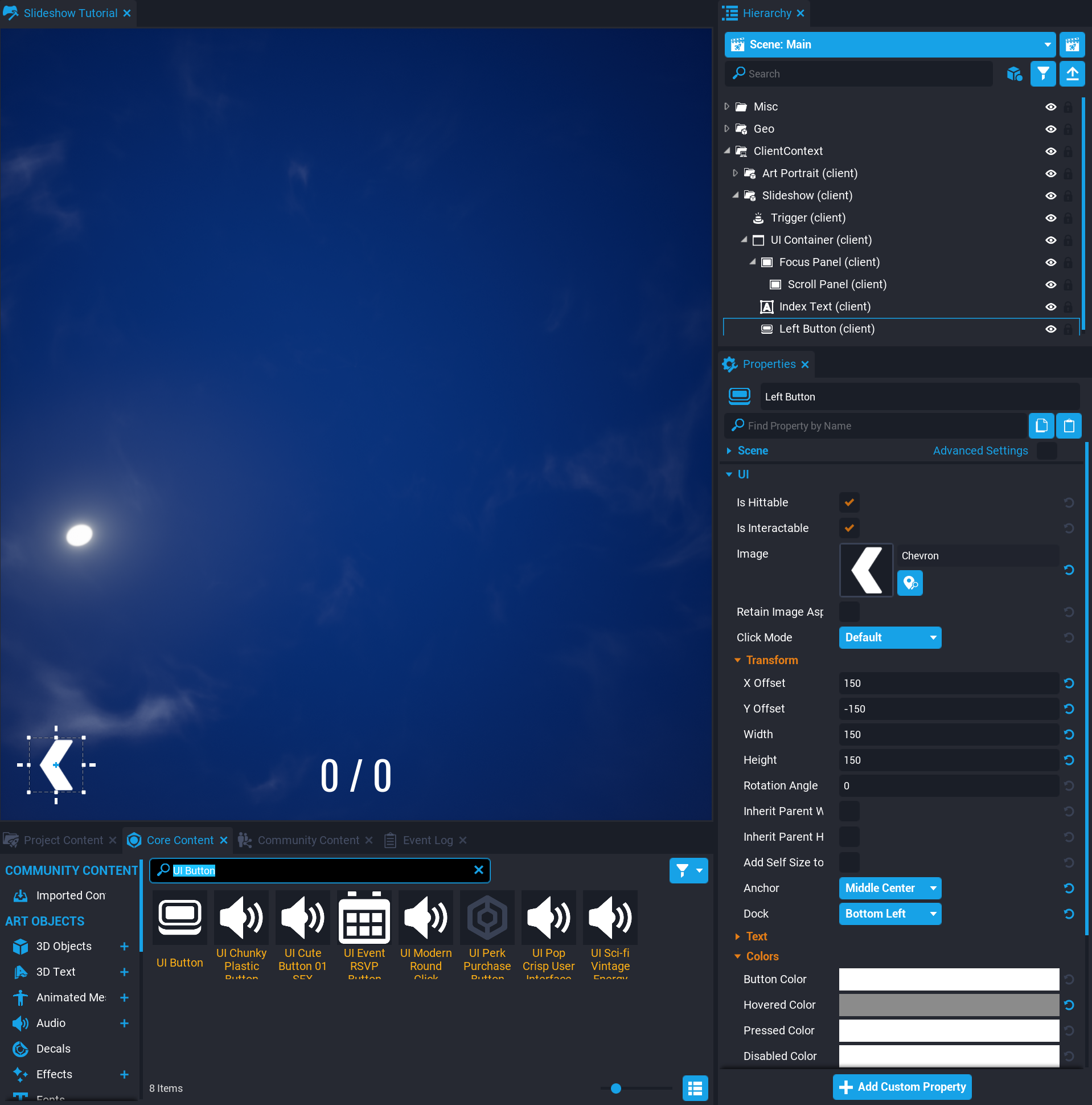This screenshot has width=1092, height=1105.
Task: Hide the Index Text (client) object
Action: [1050, 306]
